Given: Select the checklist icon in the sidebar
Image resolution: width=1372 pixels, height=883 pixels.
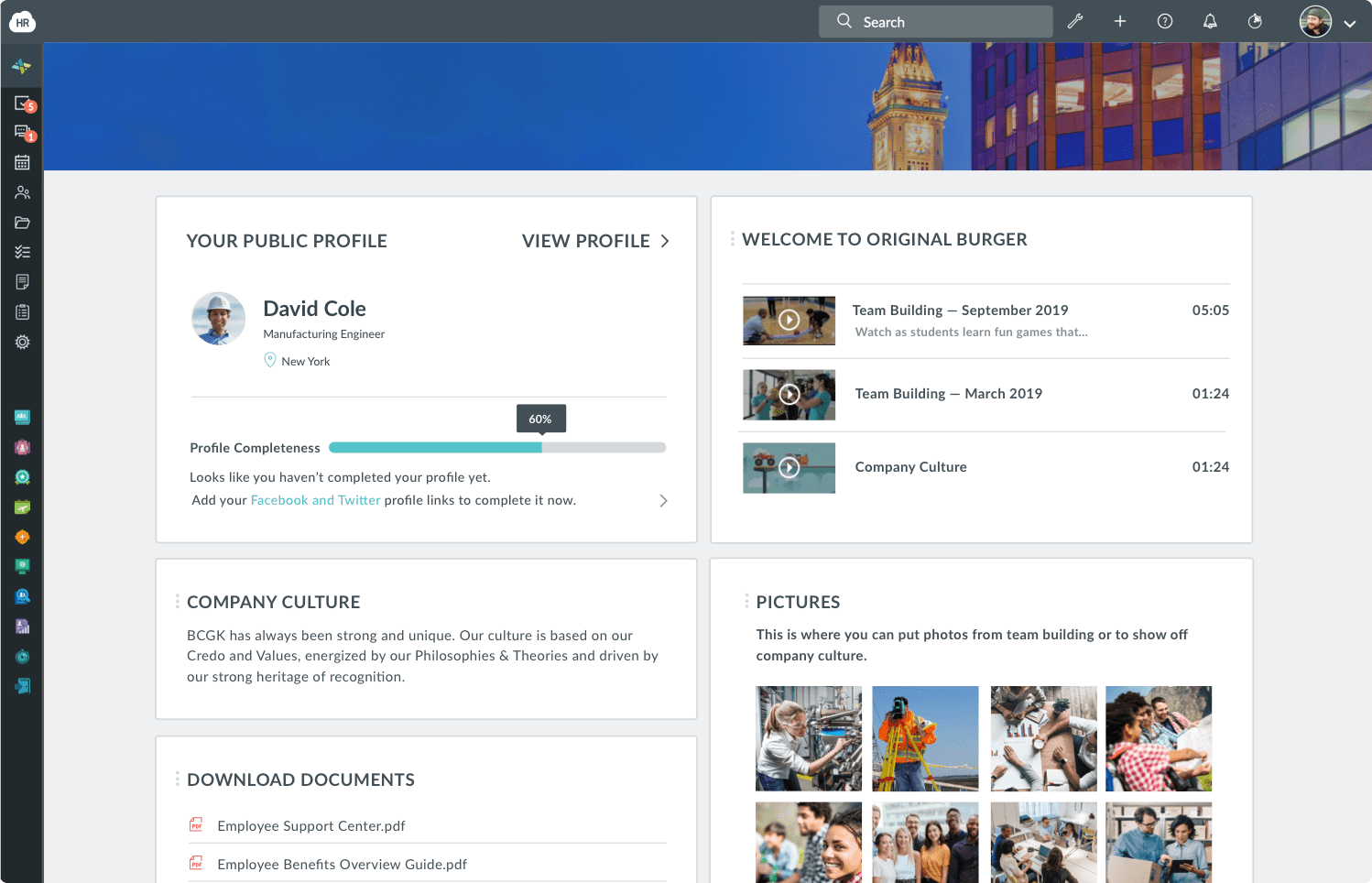Looking at the screenshot, I should pyautogui.click(x=22, y=251).
